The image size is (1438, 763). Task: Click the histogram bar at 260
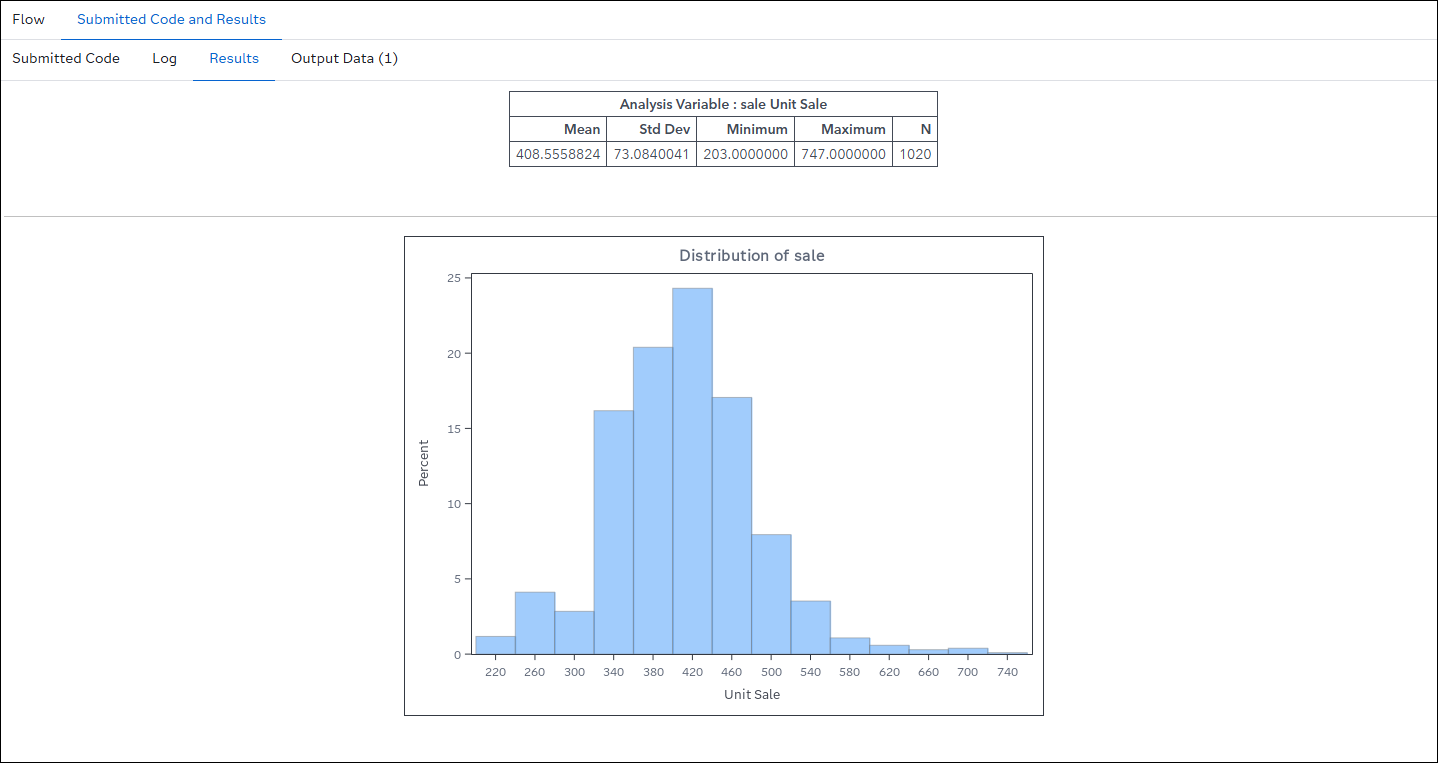coord(535,623)
